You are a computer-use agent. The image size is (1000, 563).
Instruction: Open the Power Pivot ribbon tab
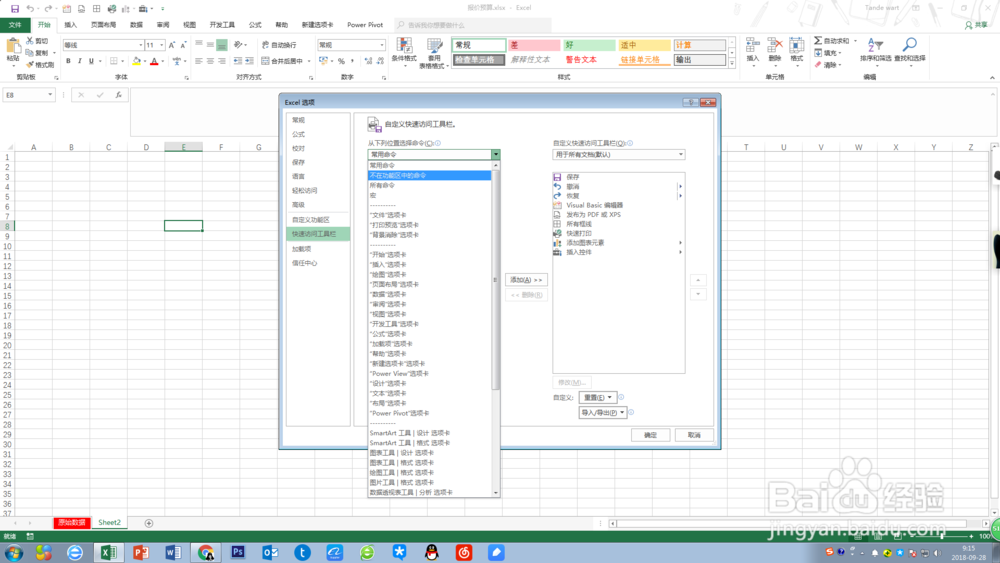point(365,25)
